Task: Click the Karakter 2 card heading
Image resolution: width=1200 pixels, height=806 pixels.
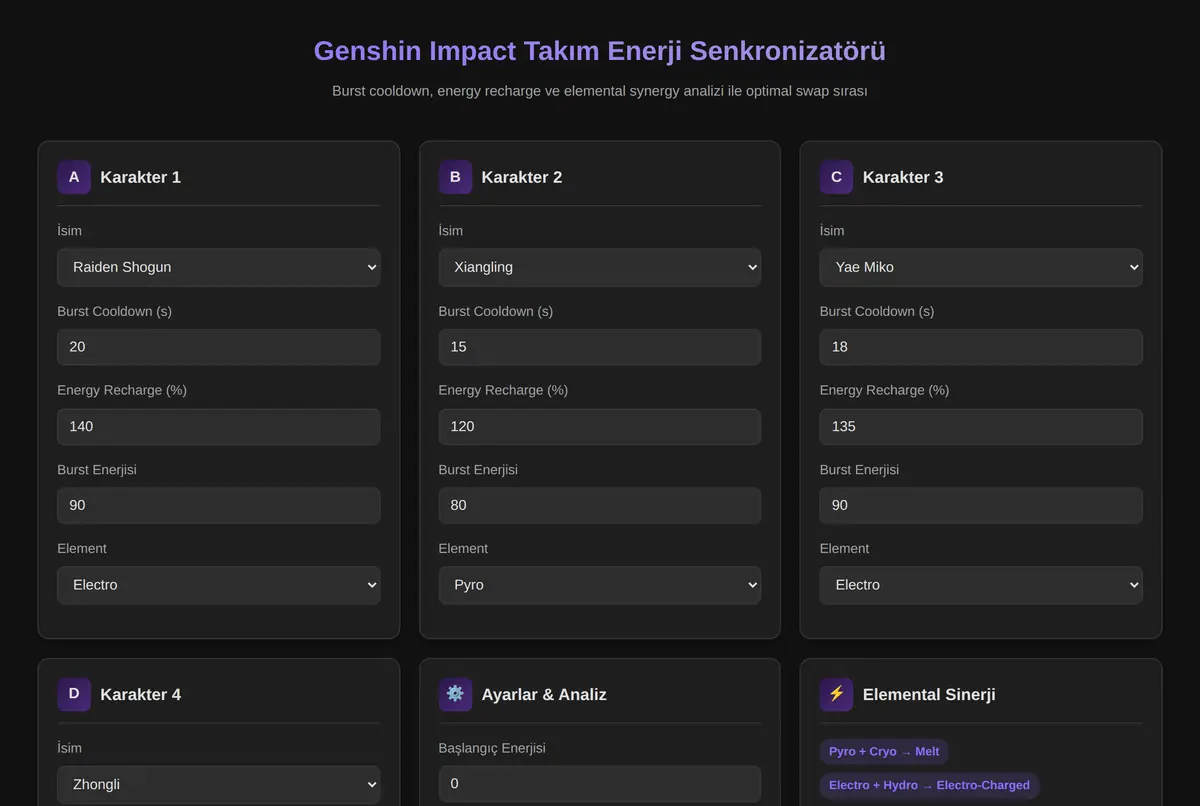Action: [x=521, y=177]
